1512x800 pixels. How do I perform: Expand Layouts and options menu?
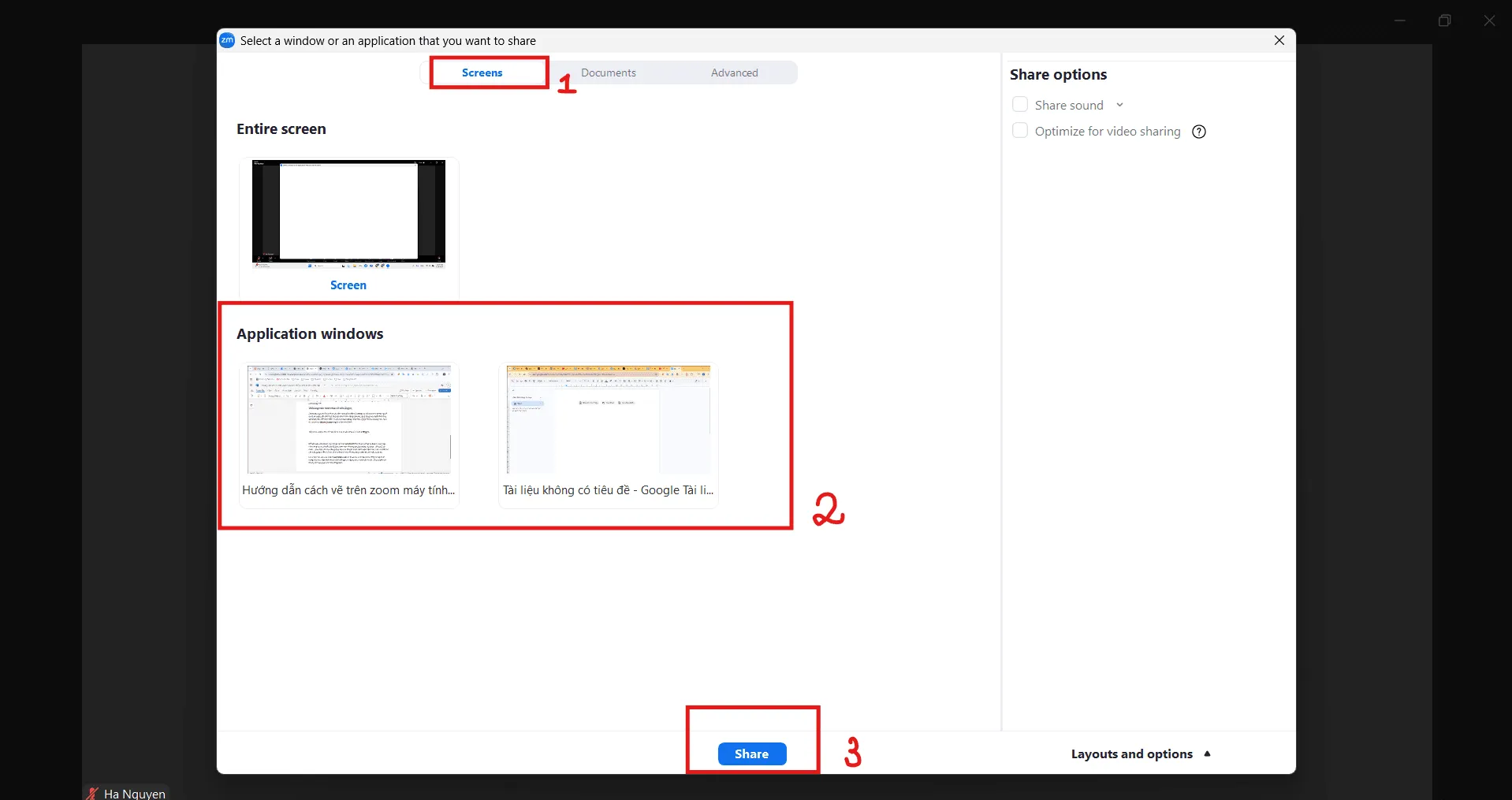pos(1140,753)
